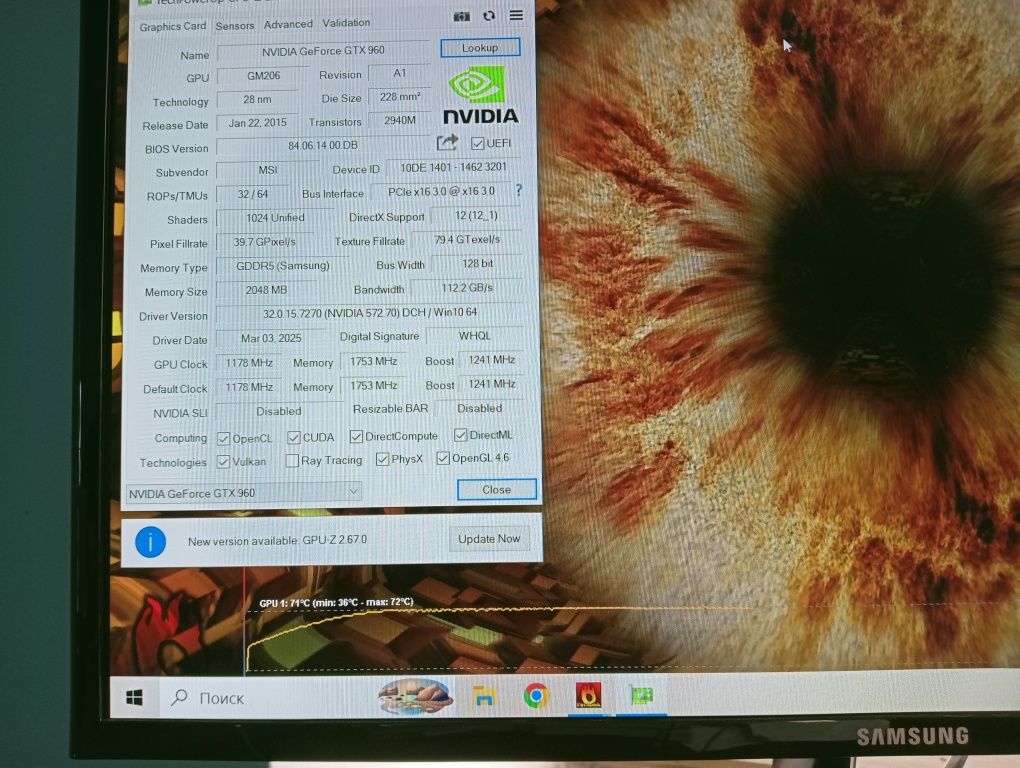This screenshot has height=768, width=1020.
Task: Switch to the Validation tab
Action: 346,23
